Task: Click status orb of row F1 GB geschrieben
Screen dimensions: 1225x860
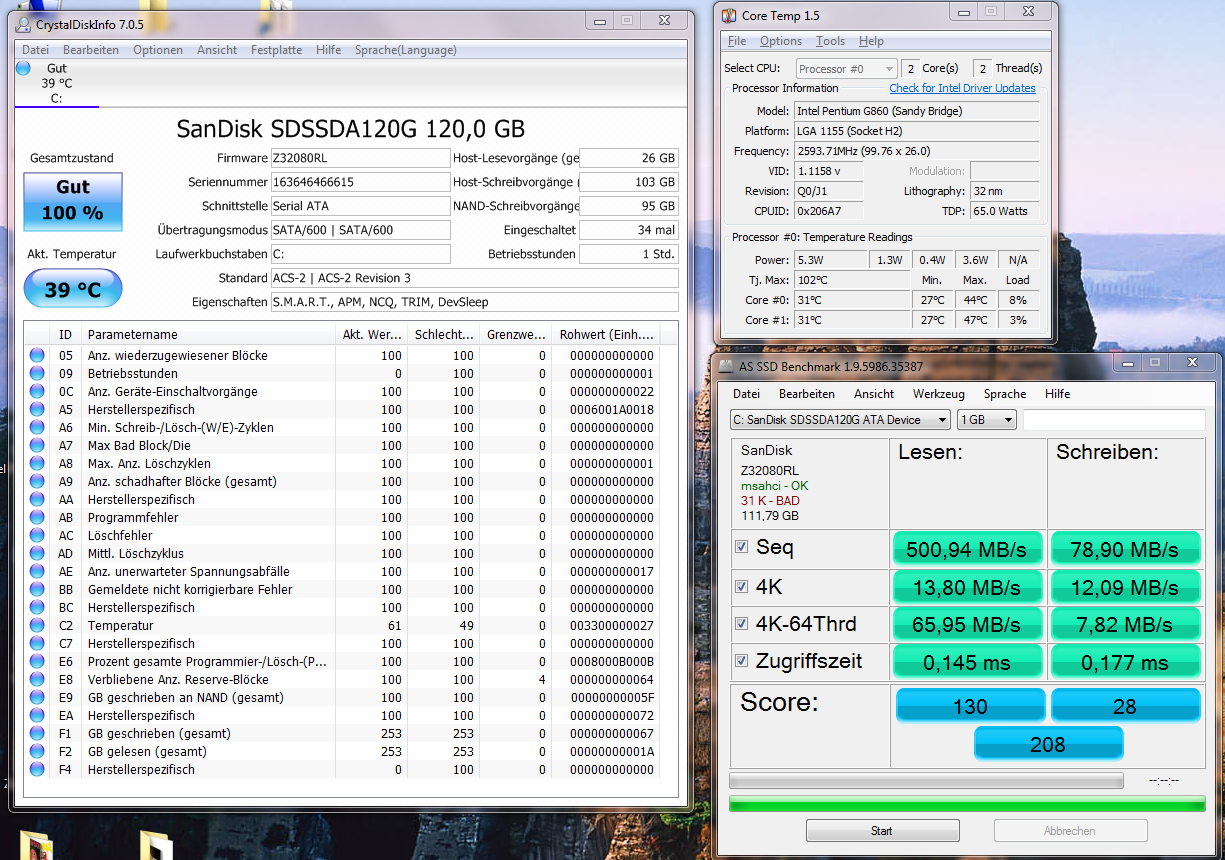Action: (37, 733)
